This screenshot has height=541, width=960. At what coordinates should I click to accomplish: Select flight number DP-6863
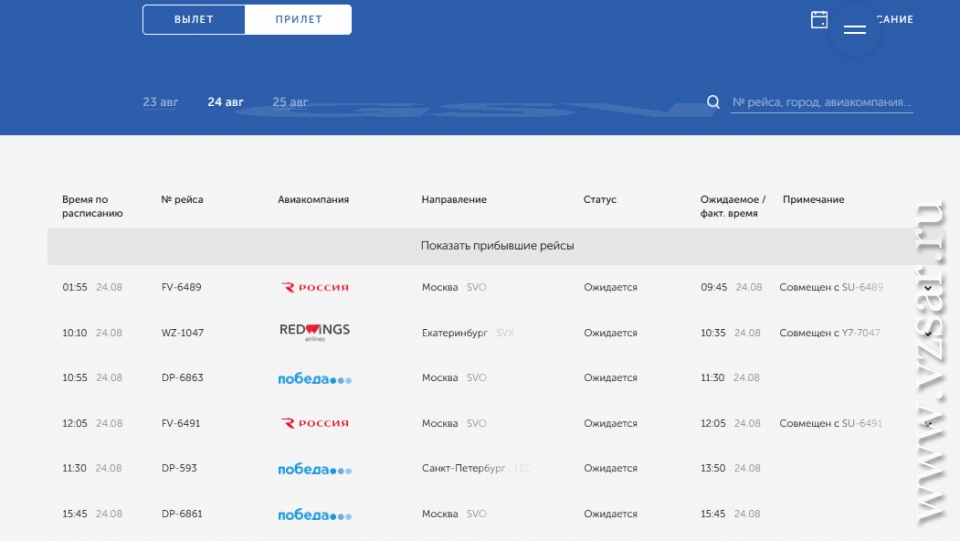coord(182,378)
